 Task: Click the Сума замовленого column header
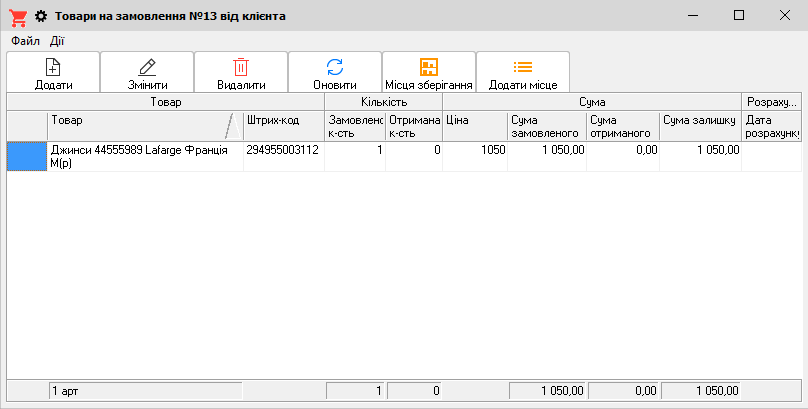pyautogui.click(x=546, y=126)
